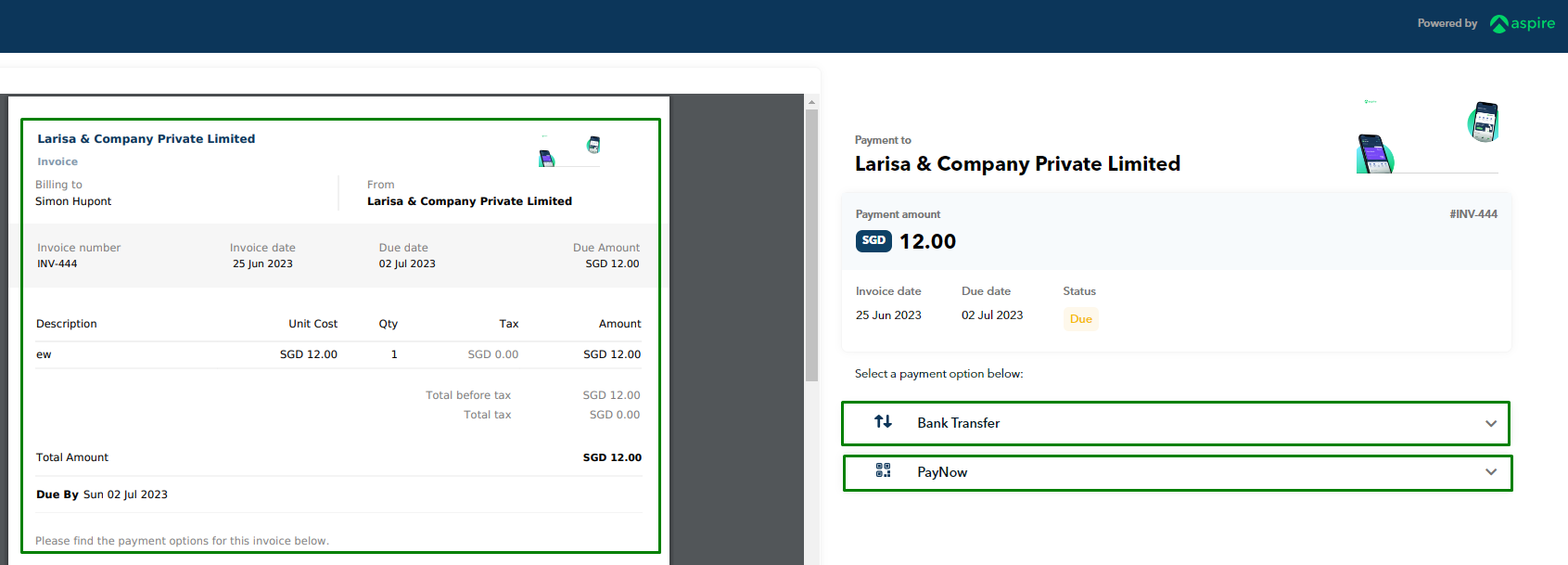
Task: Click the Total tax SGD 0.00 value
Action: (615, 415)
